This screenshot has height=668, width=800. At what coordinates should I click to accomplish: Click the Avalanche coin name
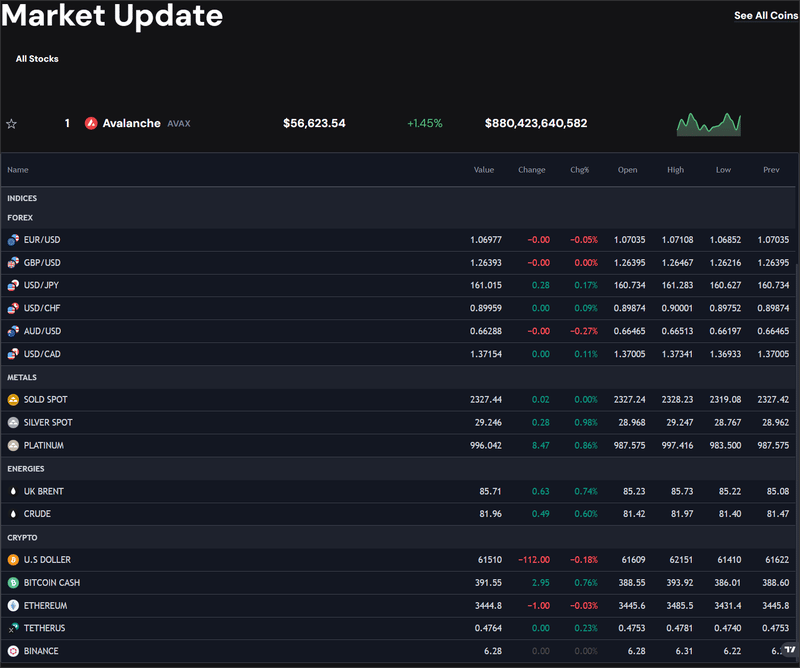(x=131, y=123)
